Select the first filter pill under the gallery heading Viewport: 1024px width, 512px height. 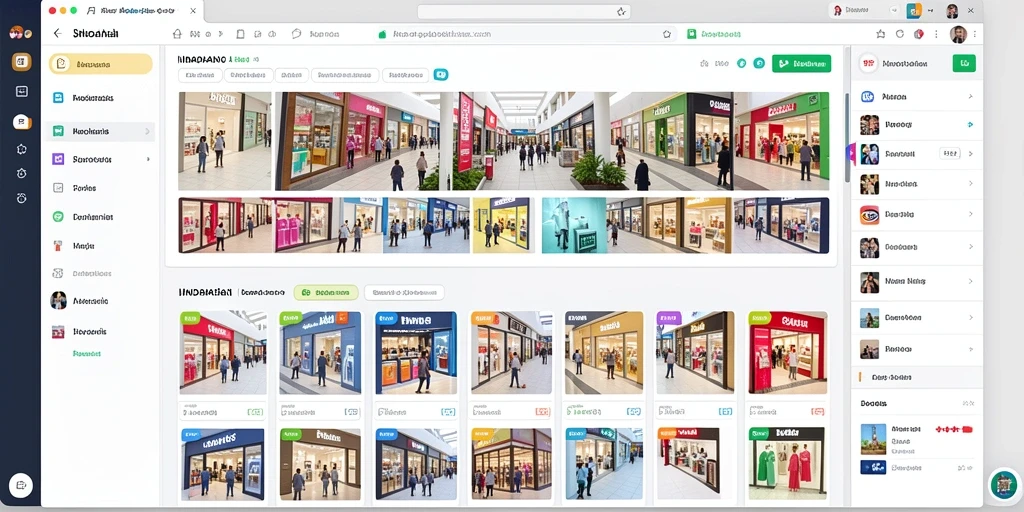tap(200, 75)
